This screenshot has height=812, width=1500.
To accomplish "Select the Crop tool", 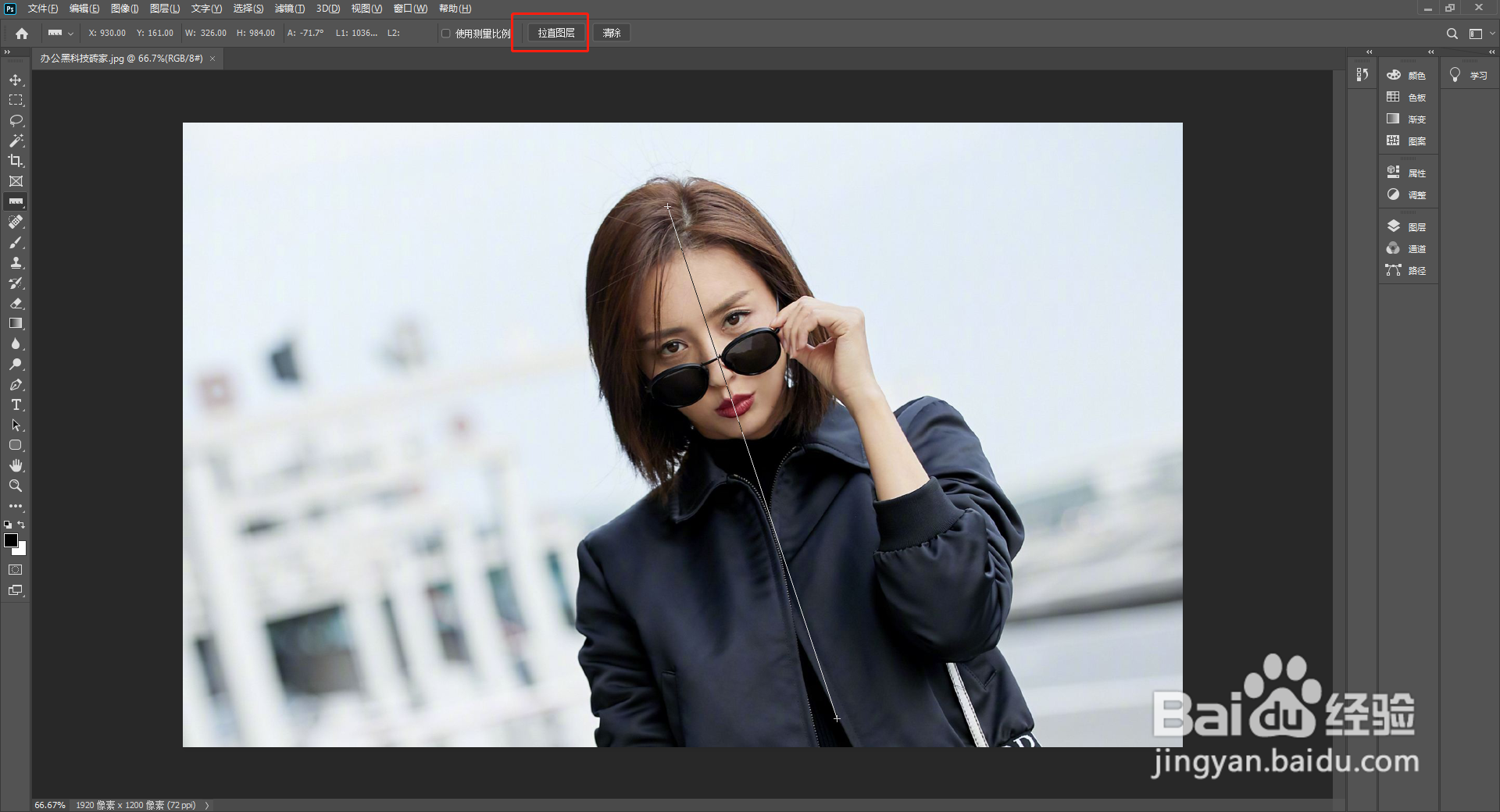I will pyautogui.click(x=16, y=161).
